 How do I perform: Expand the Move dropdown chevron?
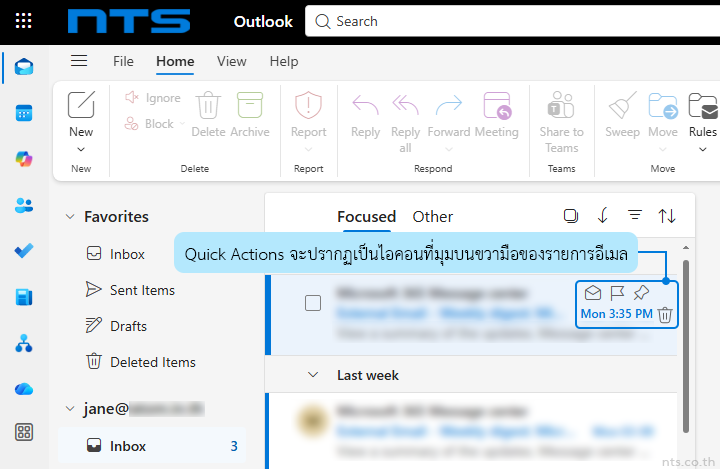(x=663, y=150)
